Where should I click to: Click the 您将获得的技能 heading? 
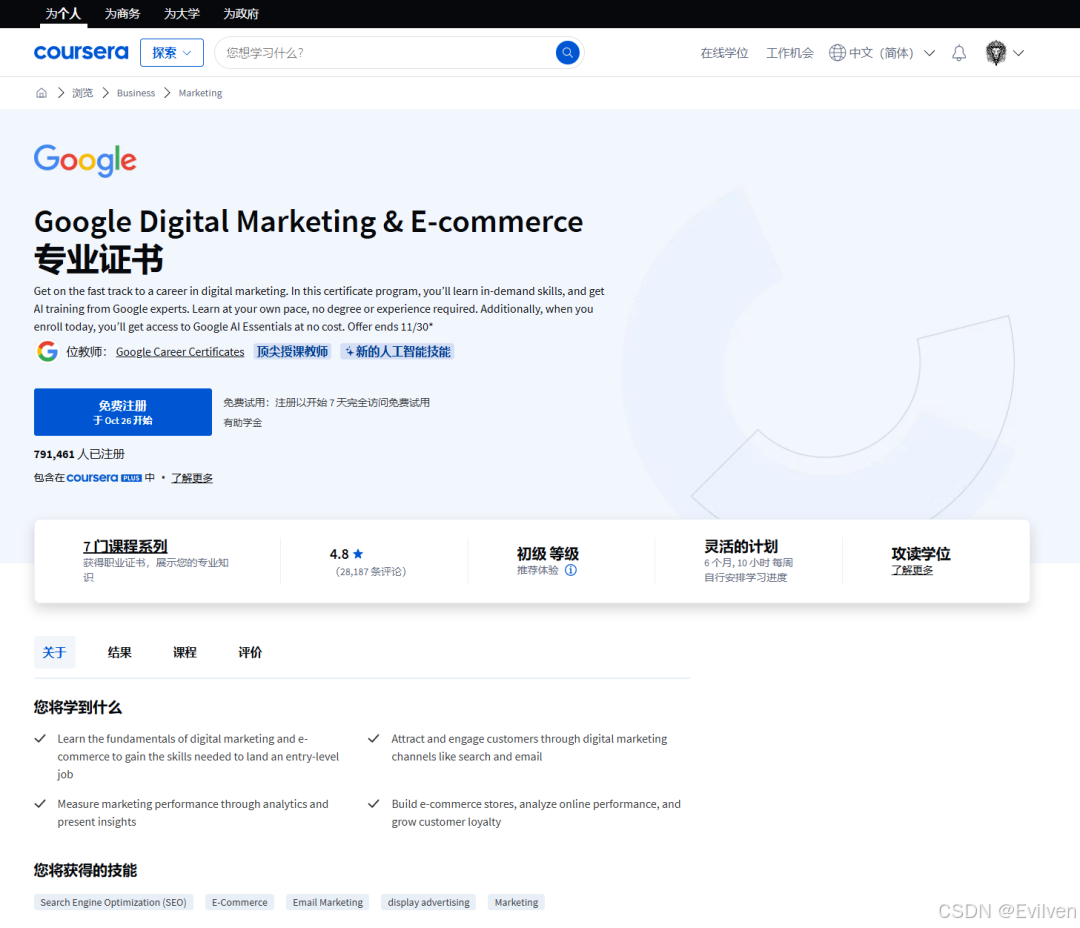coord(85,870)
